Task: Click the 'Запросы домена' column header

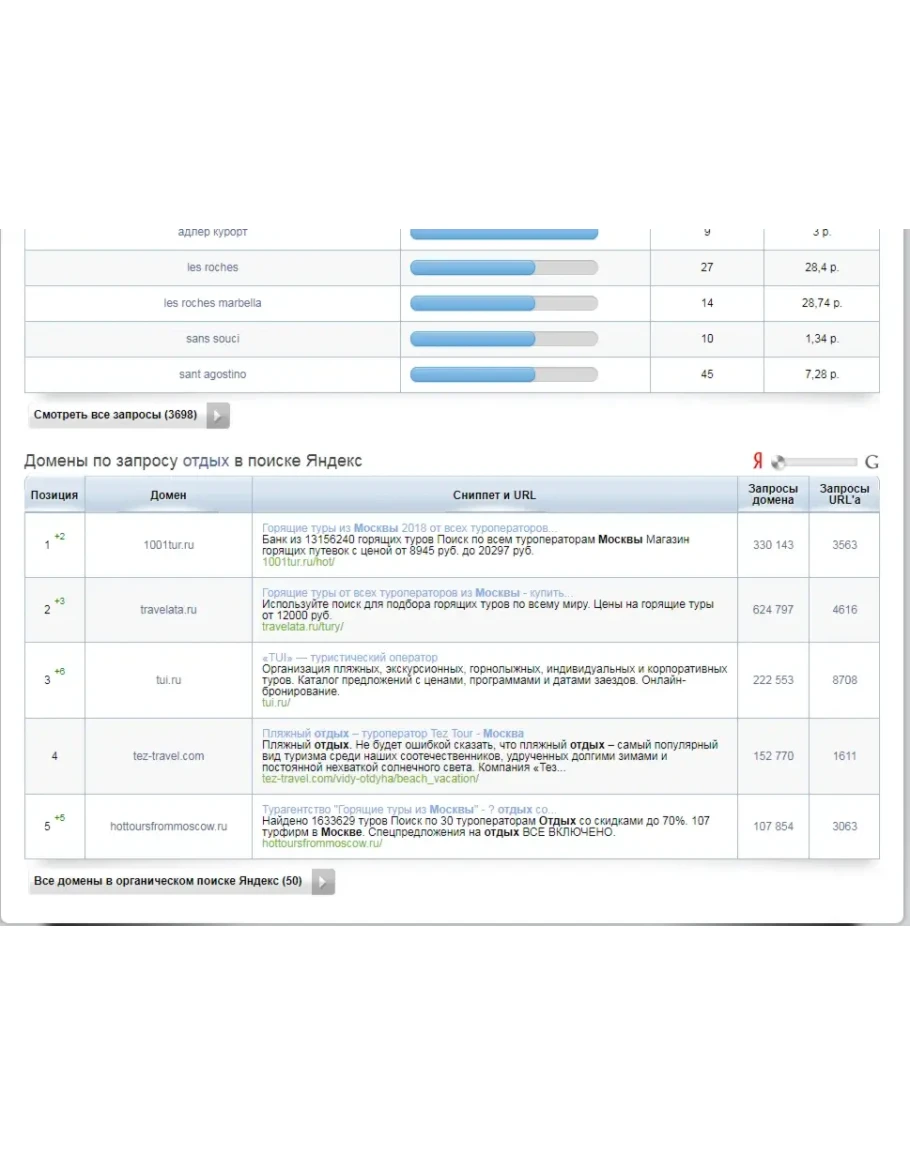Action: (773, 495)
